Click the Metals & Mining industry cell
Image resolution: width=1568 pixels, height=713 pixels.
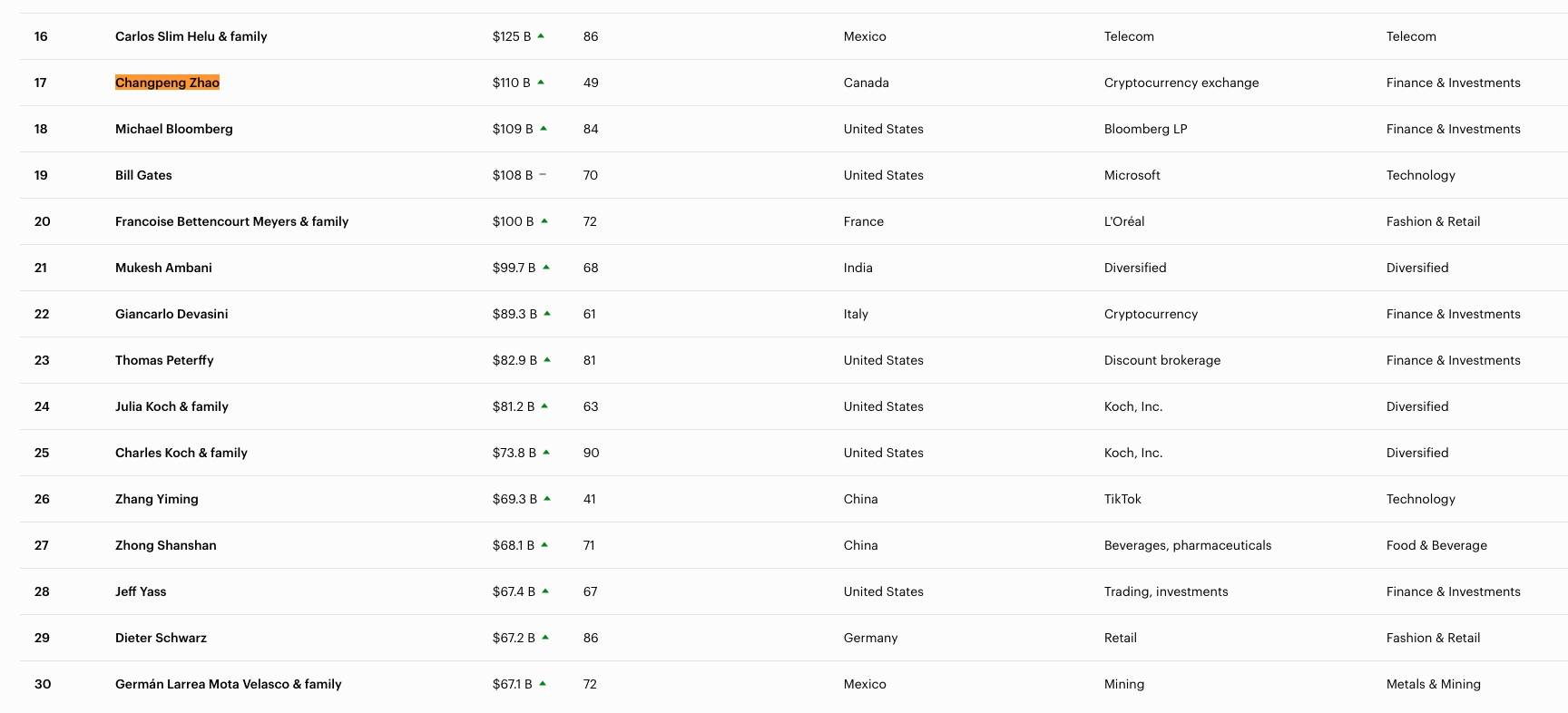click(1433, 684)
